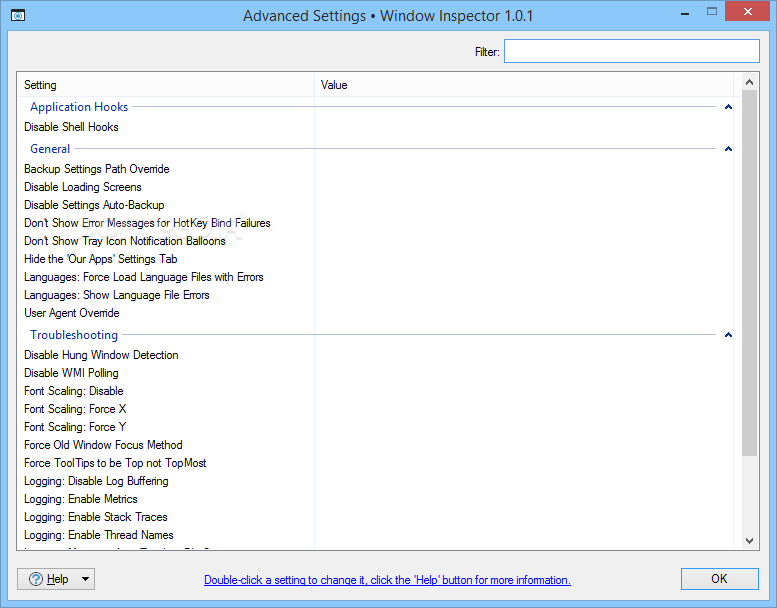Image resolution: width=777 pixels, height=608 pixels.
Task: Select Backup Settings Path Override row
Action: point(97,169)
